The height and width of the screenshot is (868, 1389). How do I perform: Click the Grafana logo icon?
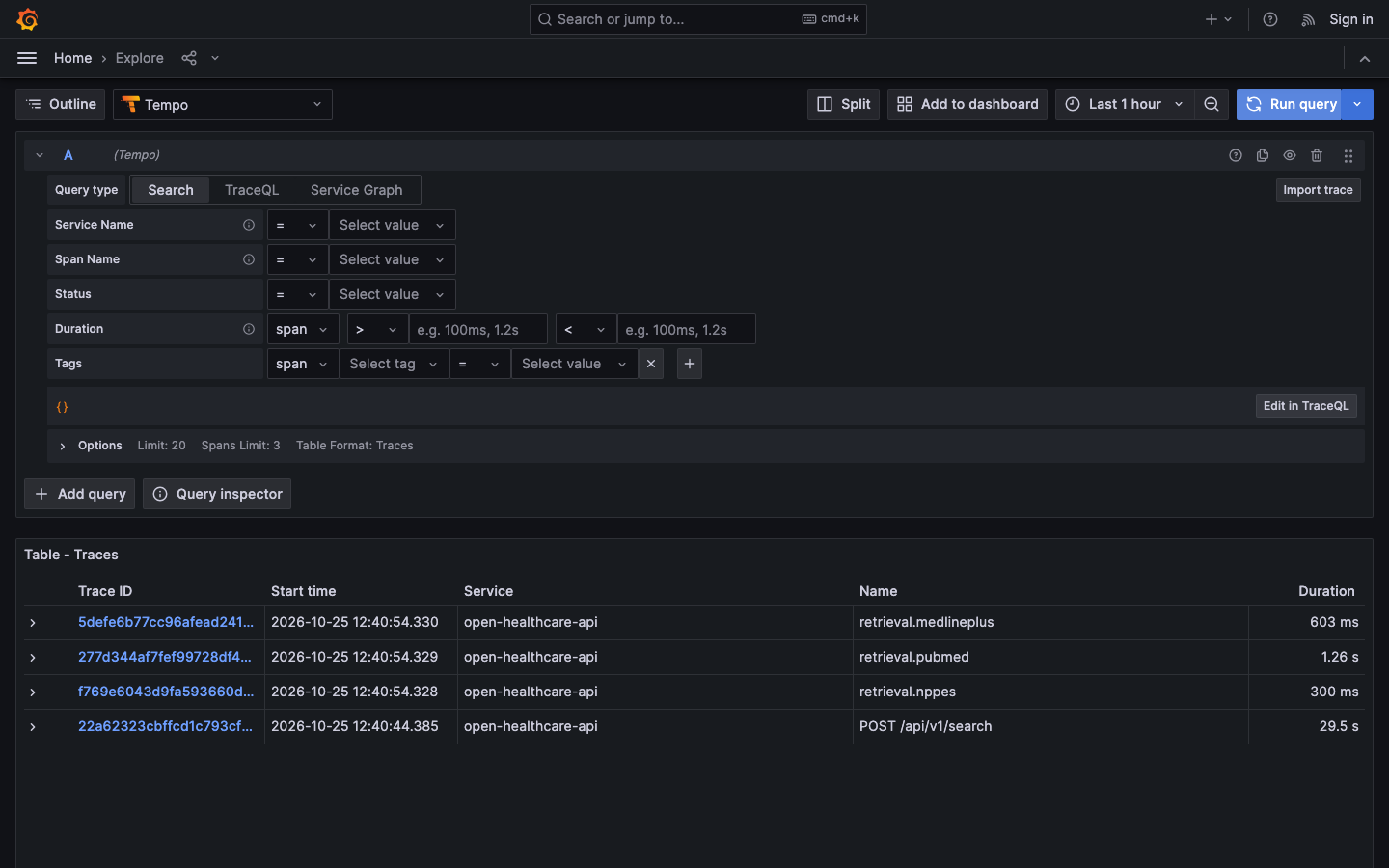[x=27, y=19]
